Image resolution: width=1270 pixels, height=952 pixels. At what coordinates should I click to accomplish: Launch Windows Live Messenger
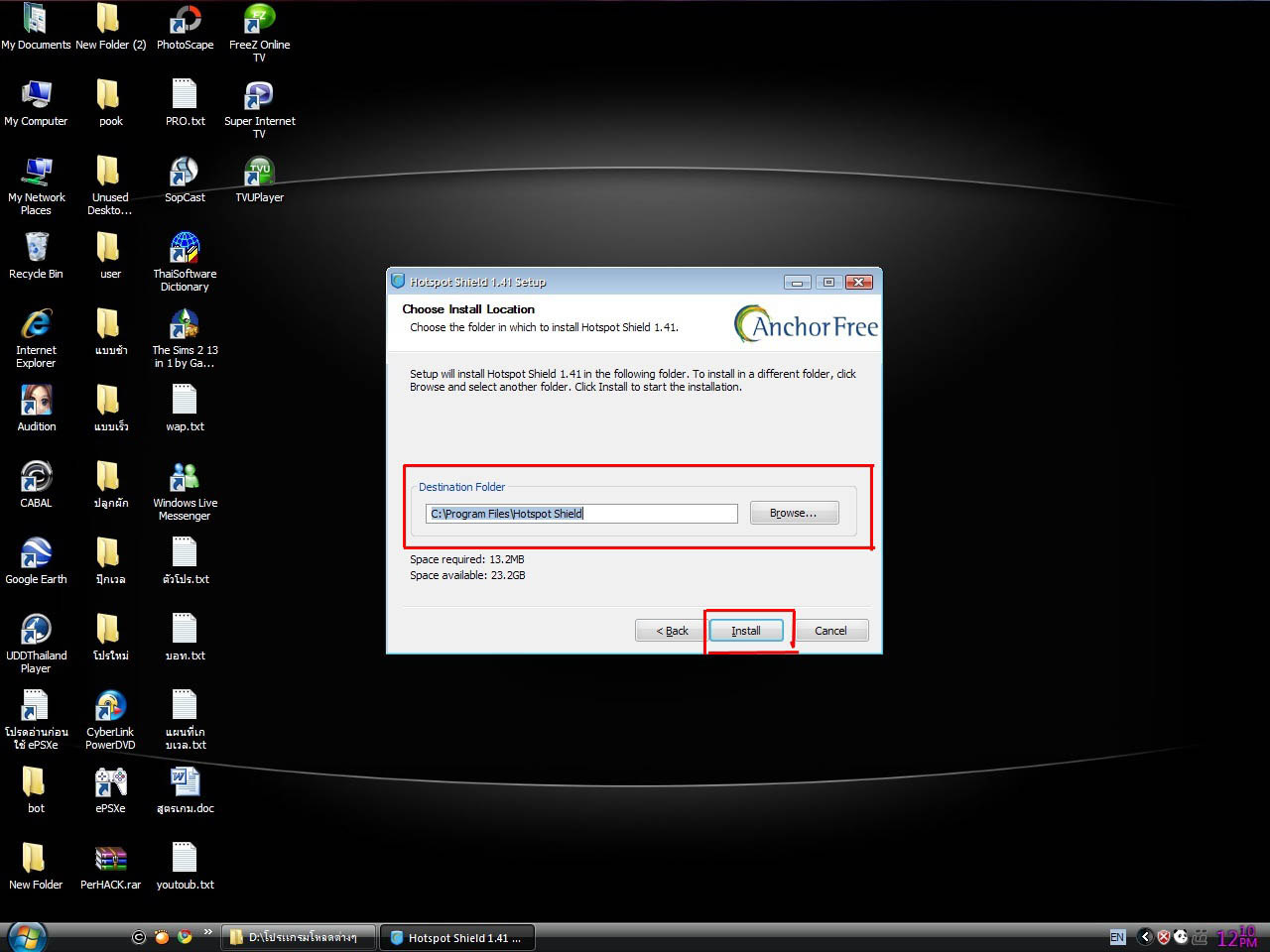pos(185,491)
